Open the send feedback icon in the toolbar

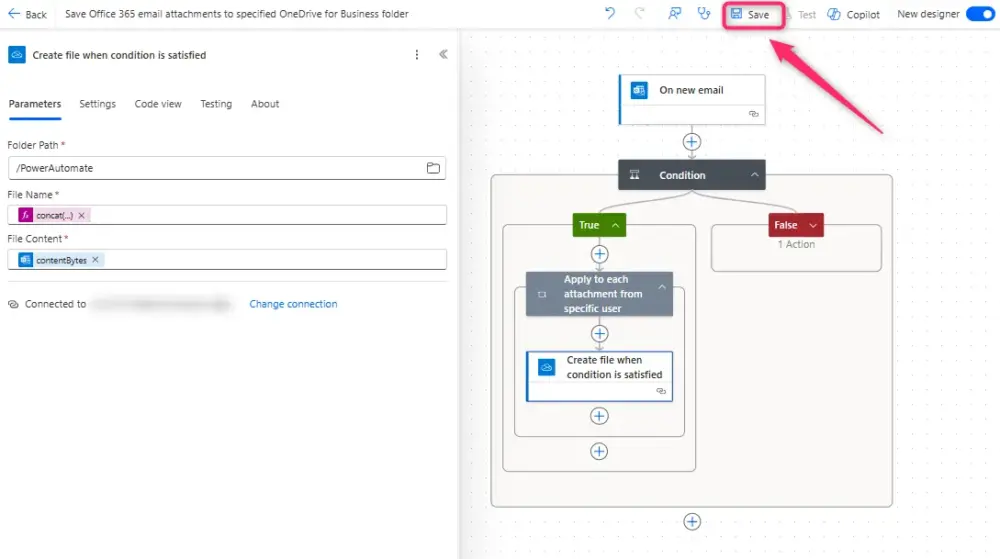(x=674, y=14)
